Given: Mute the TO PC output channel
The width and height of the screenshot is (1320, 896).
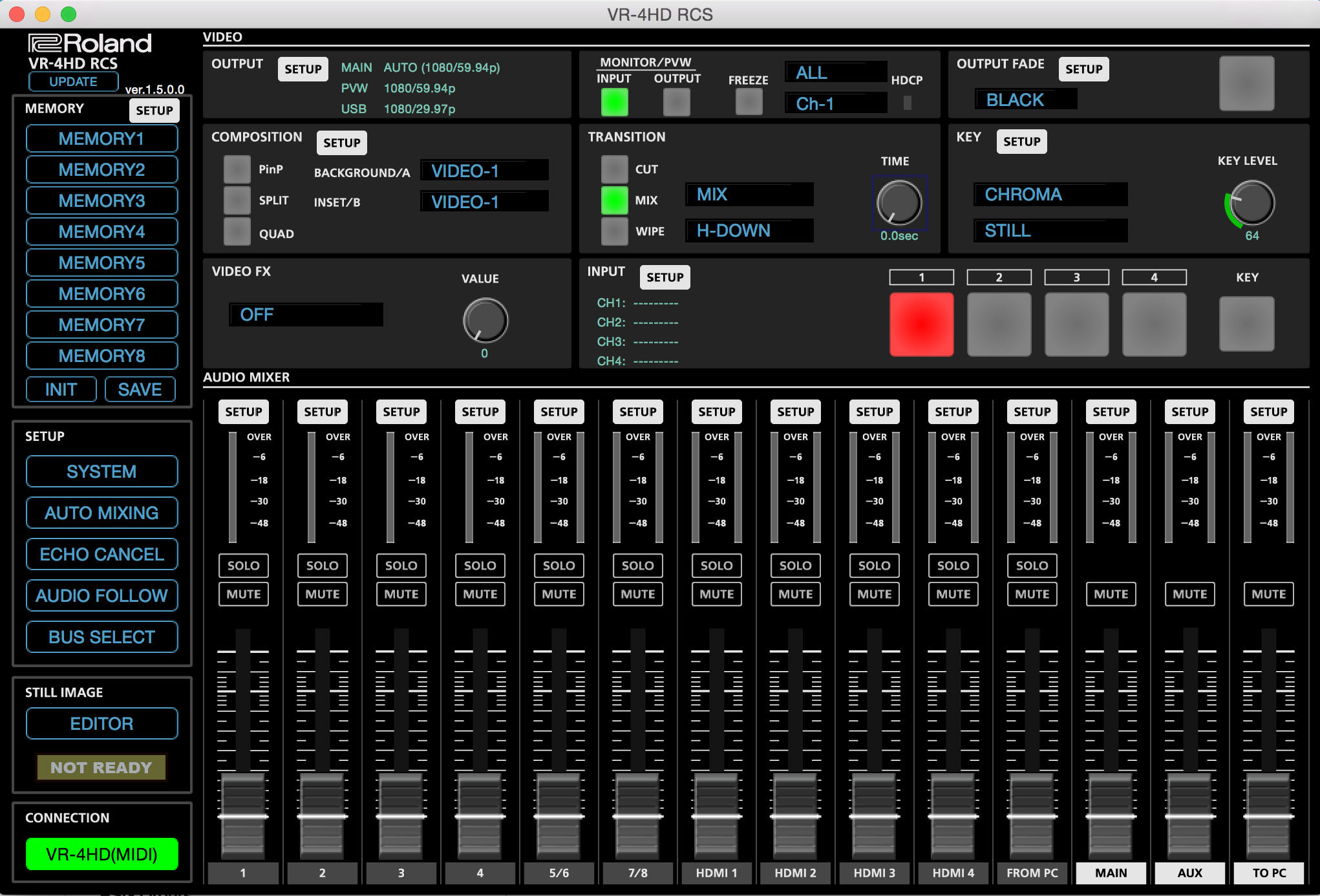Looking at the screenshot, I should tap(1268, 594).
